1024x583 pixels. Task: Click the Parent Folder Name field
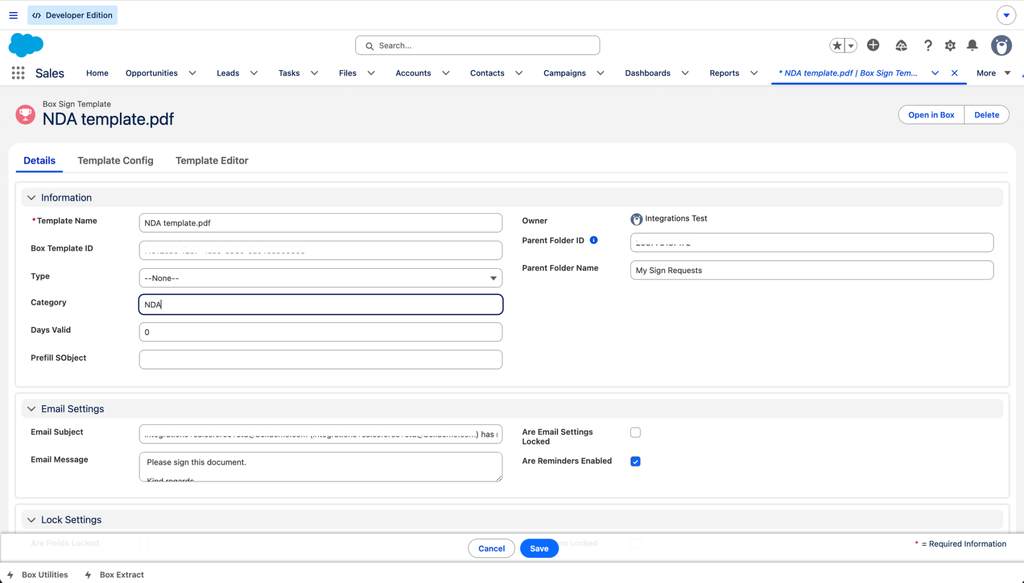(812, 270)
